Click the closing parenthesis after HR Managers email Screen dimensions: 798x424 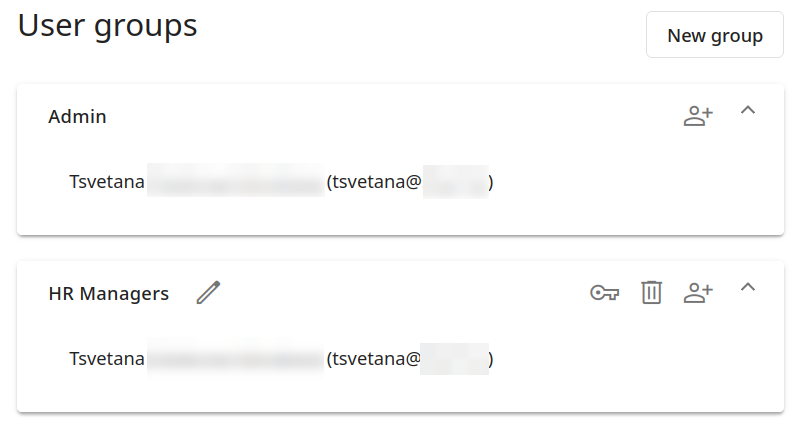pos(491,359)
